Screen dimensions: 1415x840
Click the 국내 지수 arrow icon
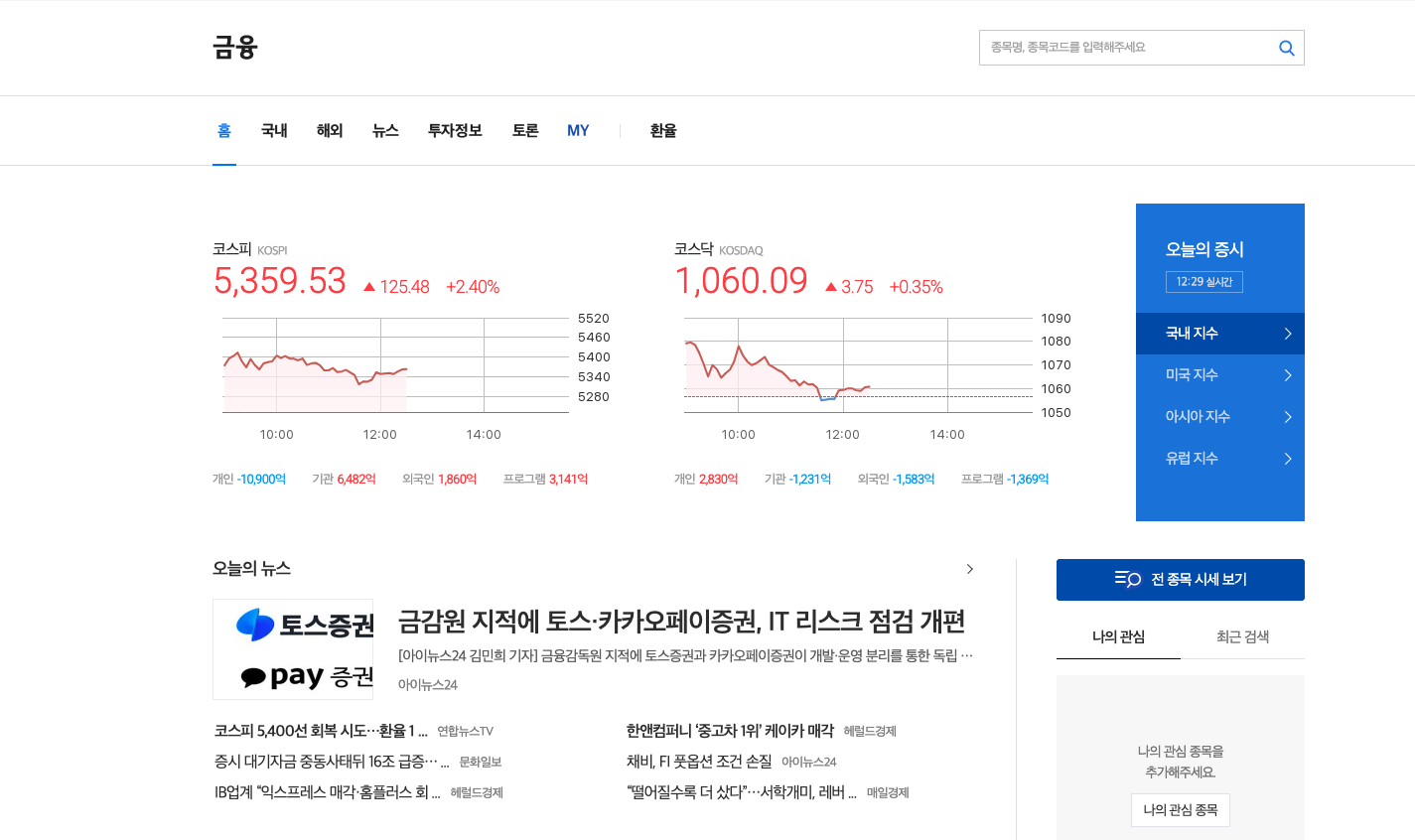(x=1288, y=334)
